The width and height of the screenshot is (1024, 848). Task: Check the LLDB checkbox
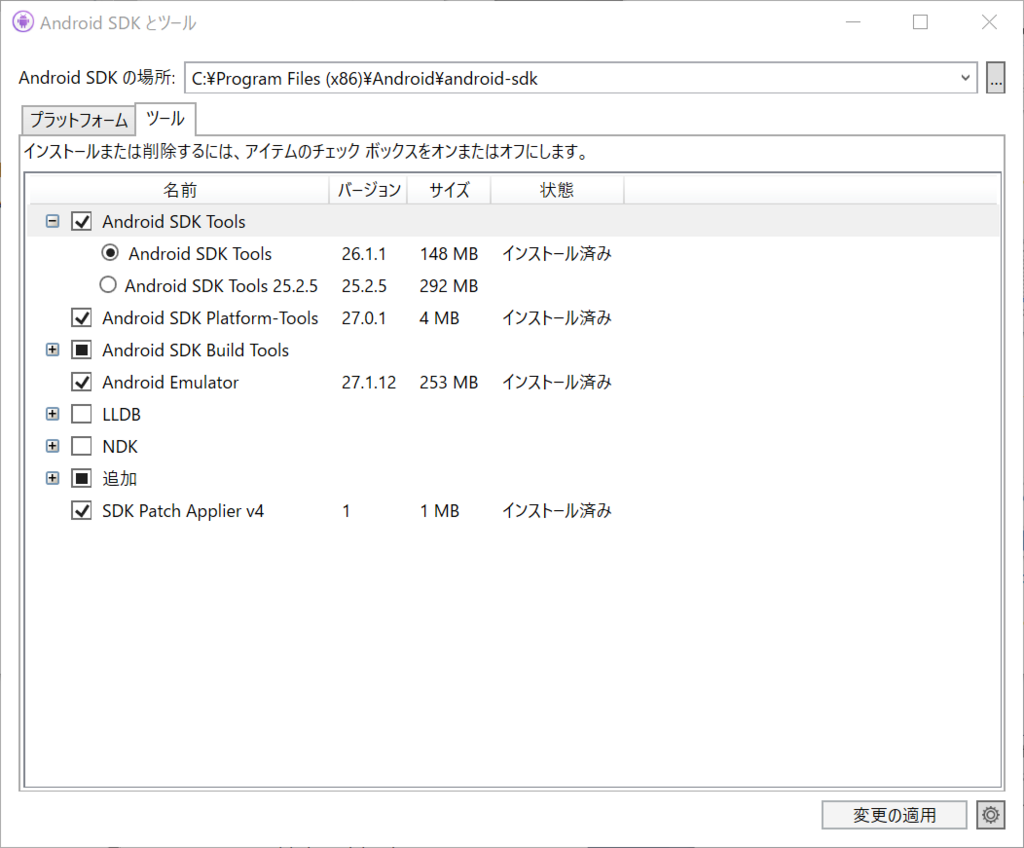click(x=81, y=414)
